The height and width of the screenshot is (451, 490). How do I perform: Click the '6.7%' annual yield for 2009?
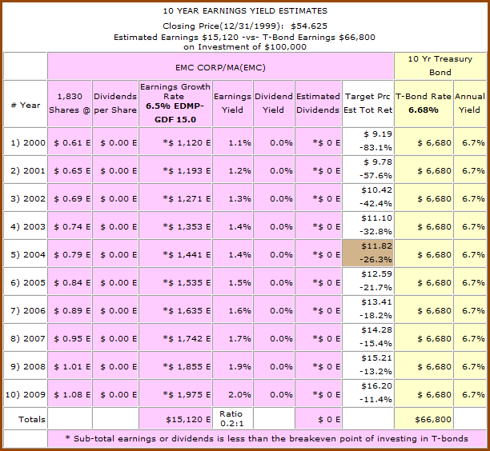(x=469, y=393)
